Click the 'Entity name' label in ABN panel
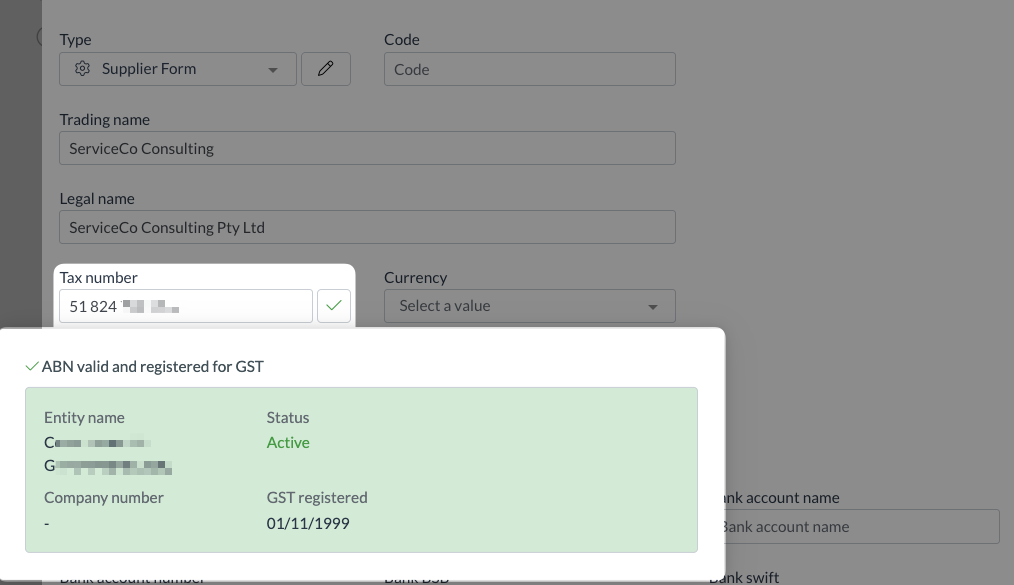Image resolution: width=1014 pixels, height=585 pixels. coord(84,418)
